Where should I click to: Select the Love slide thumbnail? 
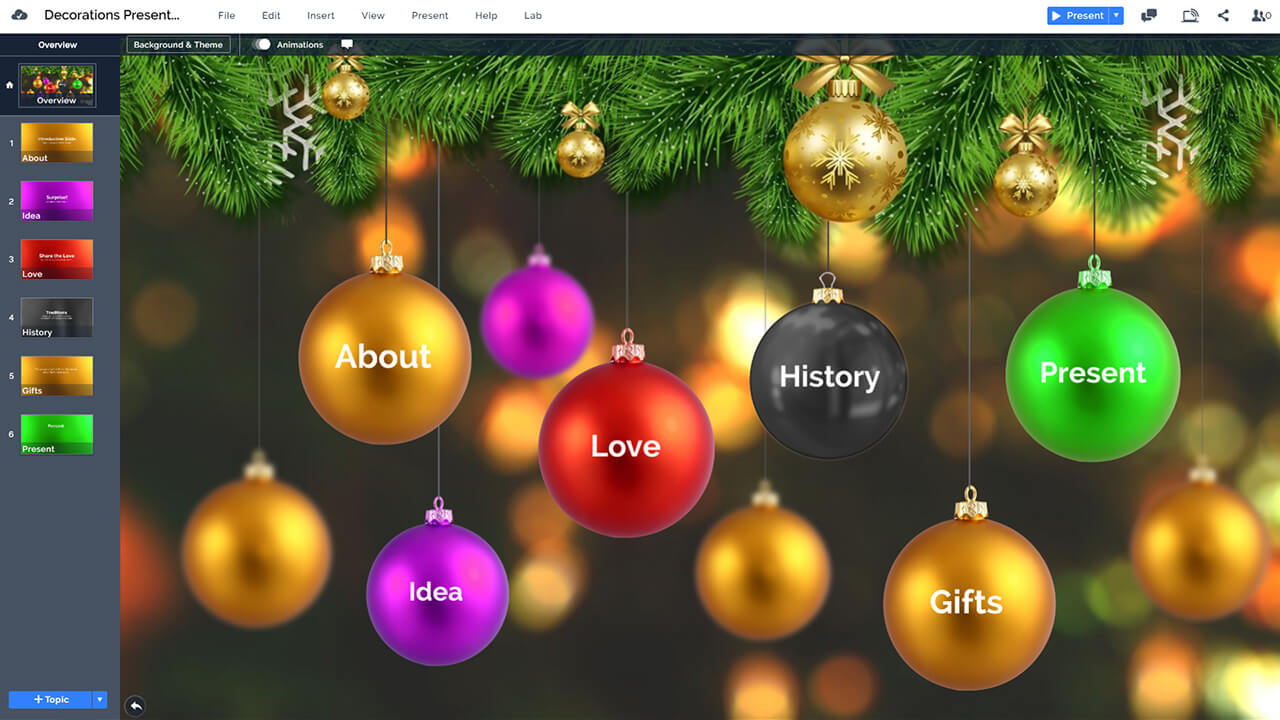click(x=57, y=259)
